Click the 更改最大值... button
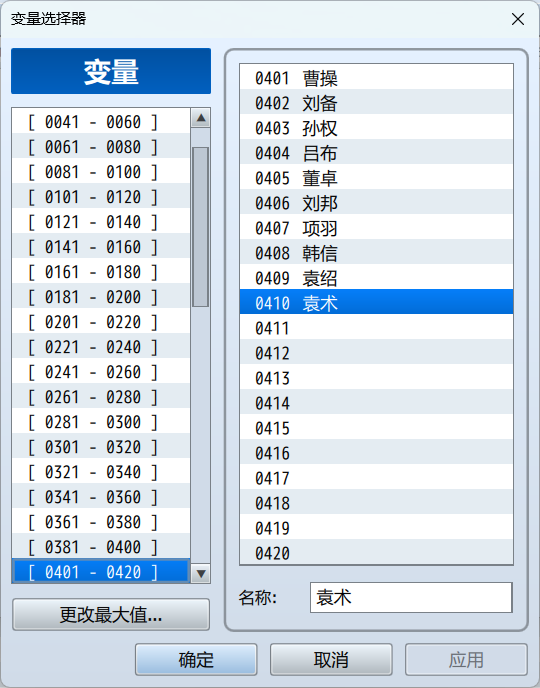540x688 pixels. tap(111, 614)
